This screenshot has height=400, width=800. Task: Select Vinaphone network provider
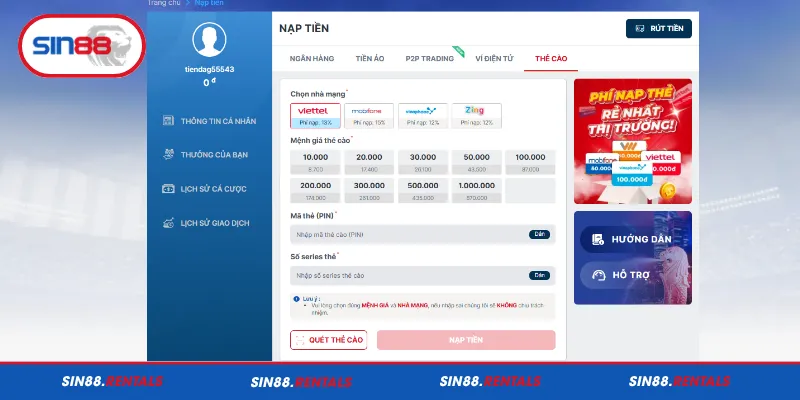point(423,116)
